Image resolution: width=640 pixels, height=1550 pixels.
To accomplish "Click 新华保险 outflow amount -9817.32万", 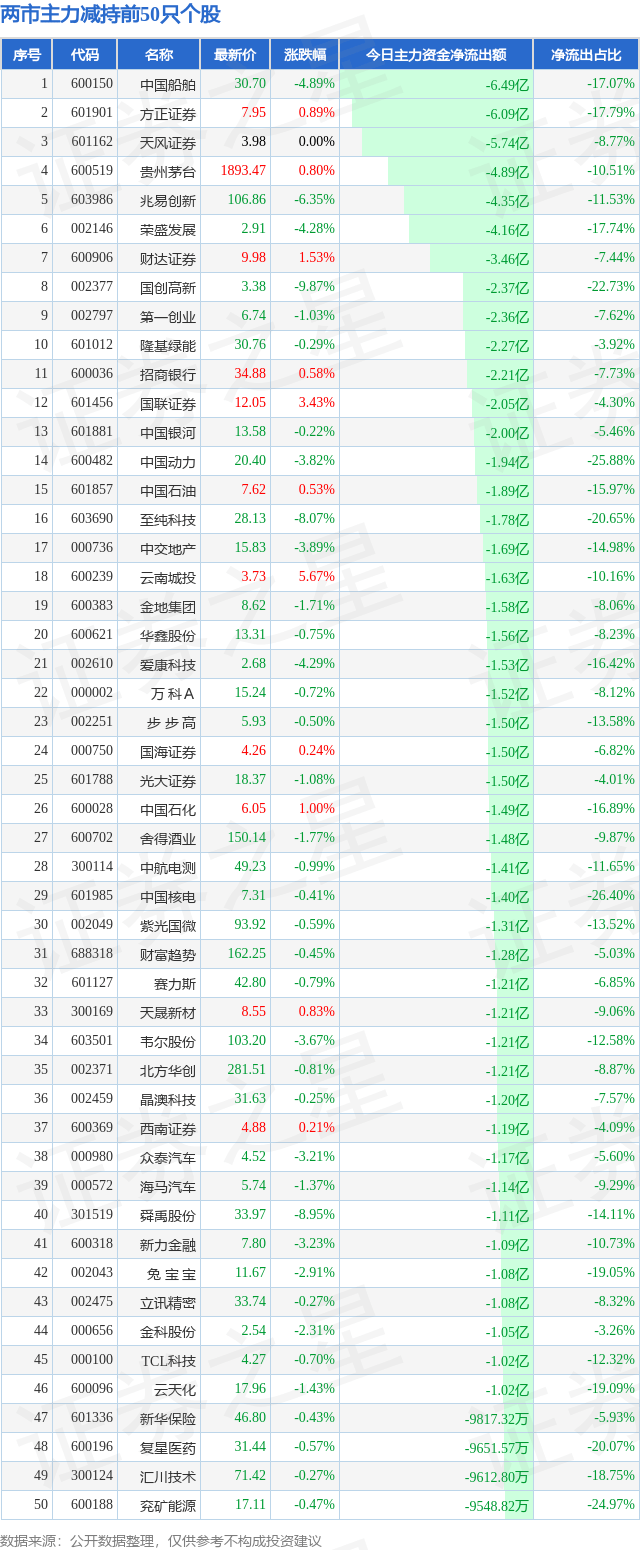I will coord(497,1420).
